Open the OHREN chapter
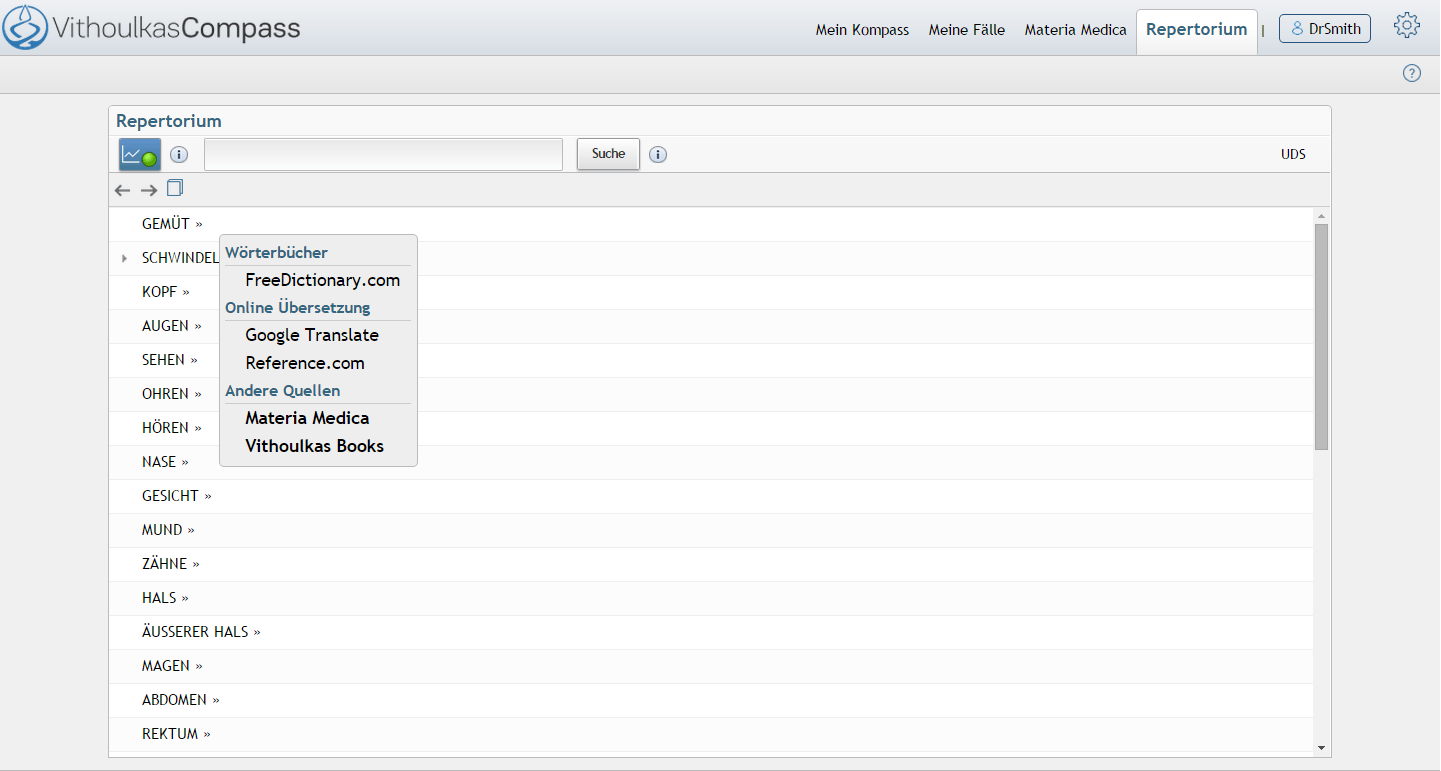The width and height of the screenshot is (1441, 771). click(x=172, y=394)
